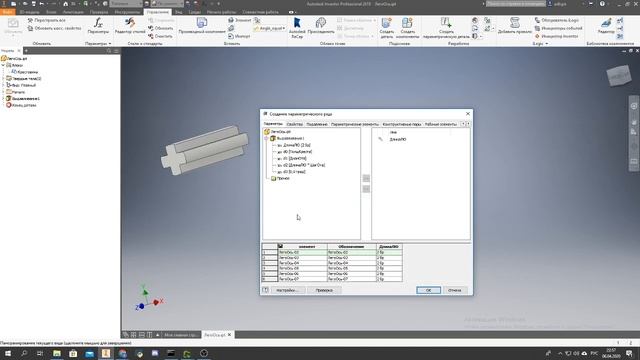Click Настройки... button in dialog
The height and width of the screenshot is (360, 640).
click(x=287, y=290)
